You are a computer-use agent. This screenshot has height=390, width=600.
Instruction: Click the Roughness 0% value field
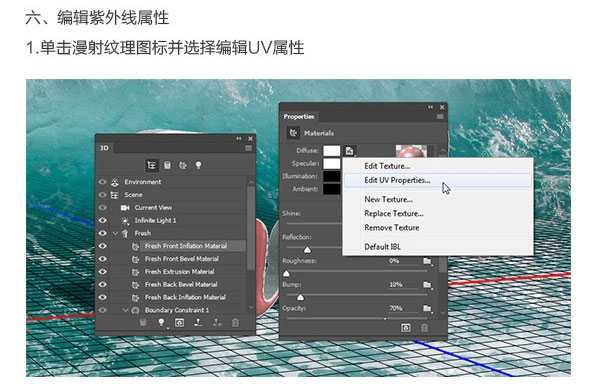coord(394,261)
